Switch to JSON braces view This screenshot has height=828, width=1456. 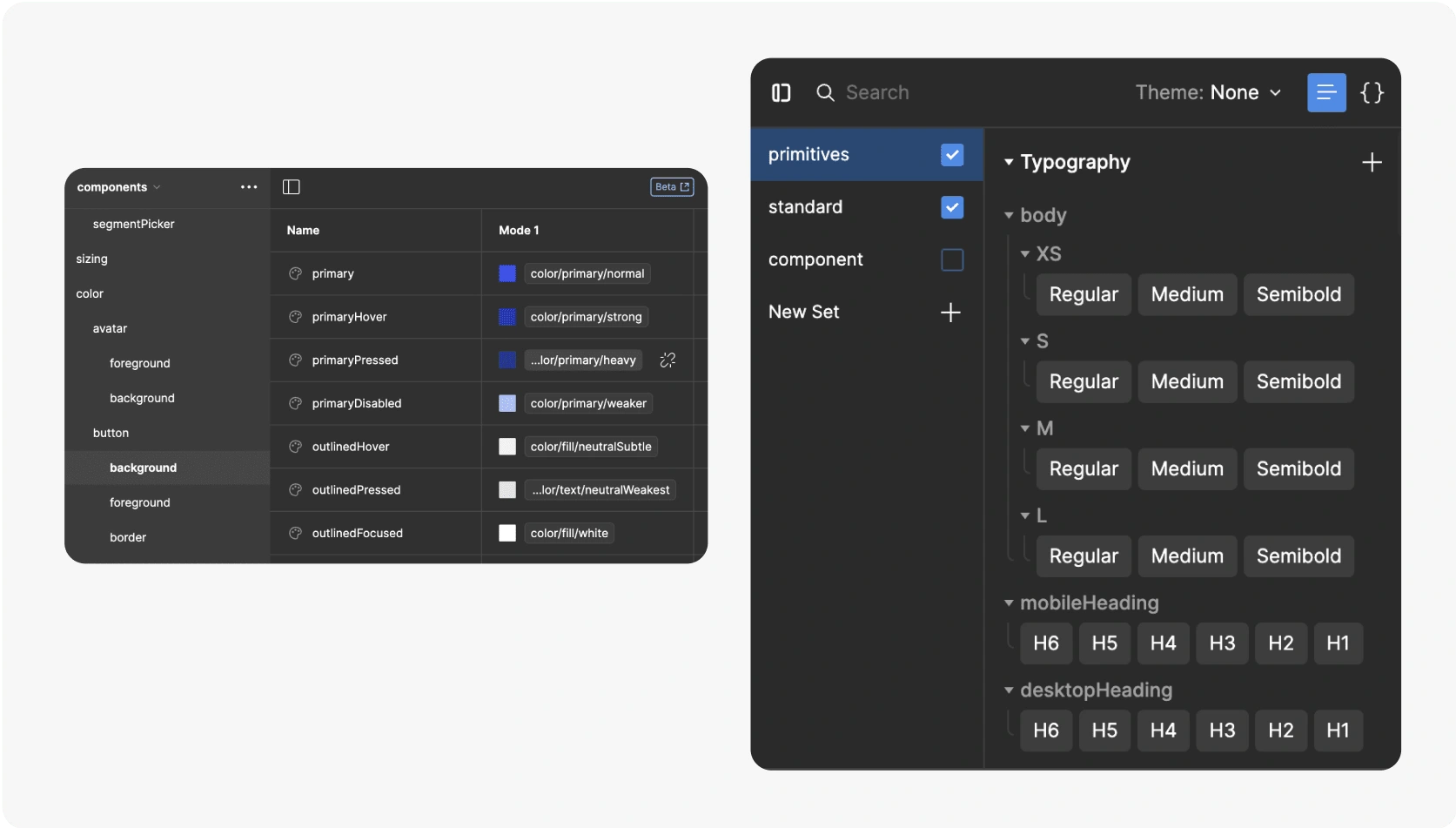tap(1372, 92)
